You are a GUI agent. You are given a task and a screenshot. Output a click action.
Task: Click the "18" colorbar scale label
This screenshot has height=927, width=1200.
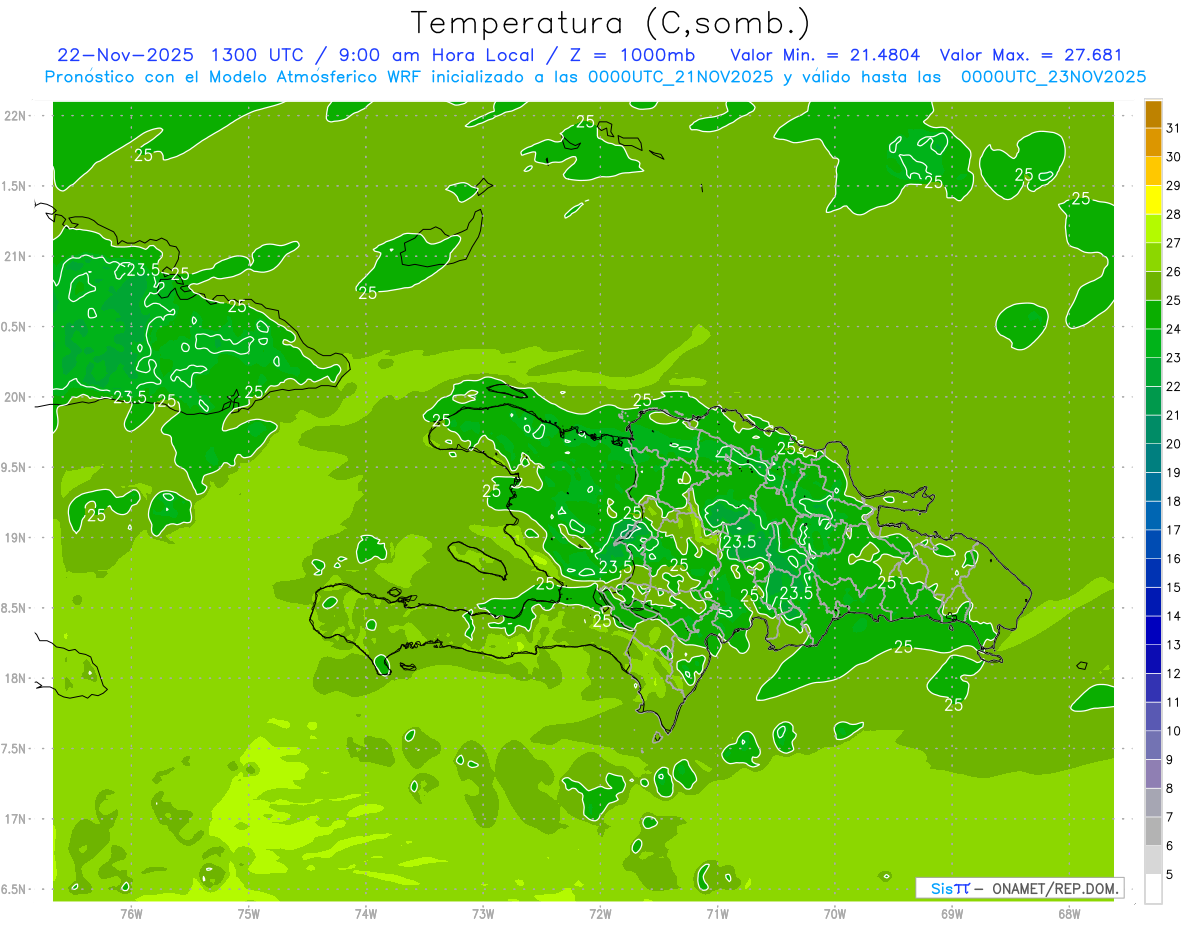click(x=1174, y=501)
